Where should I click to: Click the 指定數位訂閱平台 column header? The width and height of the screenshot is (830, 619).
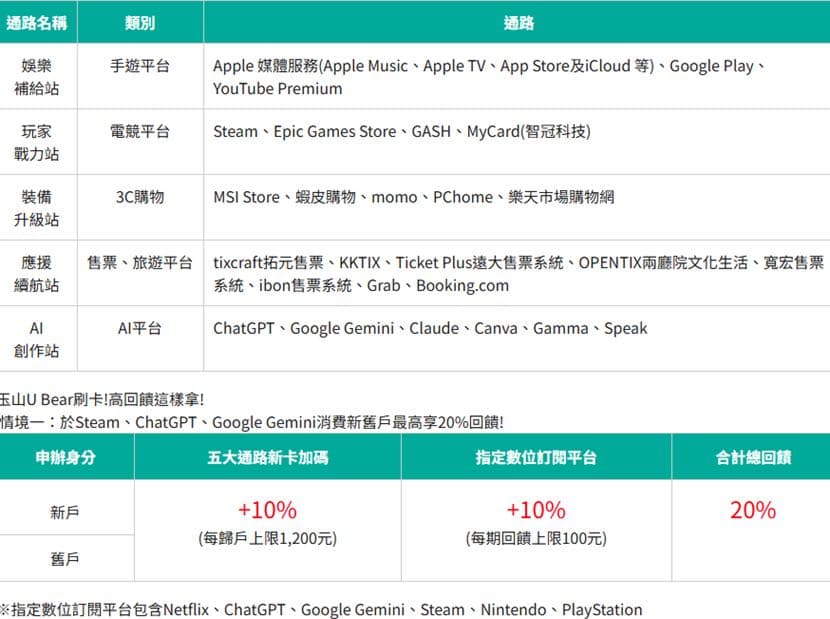click(x=536, y=457)
